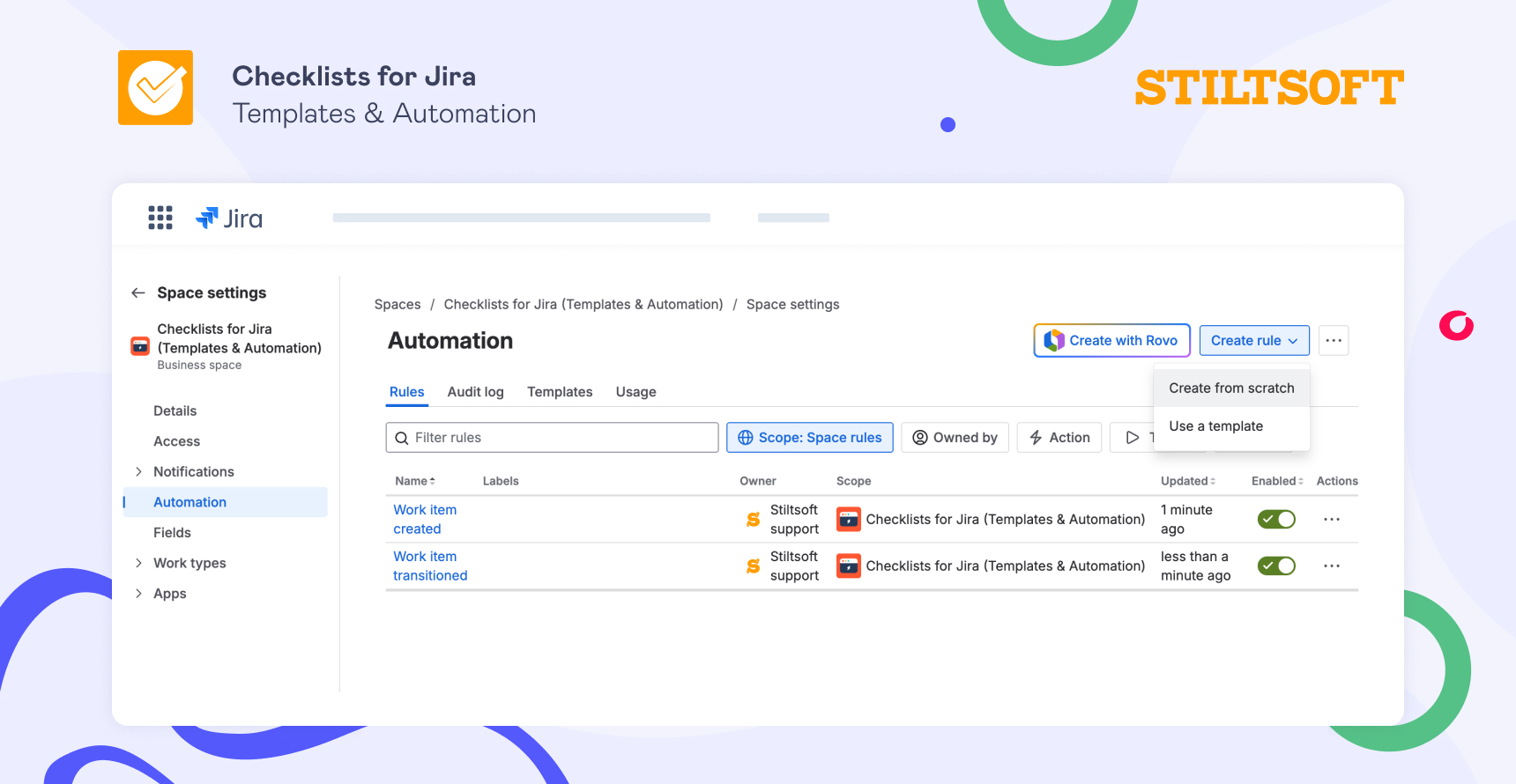Click the Filter rules search field
The image size is (1516, 784).
pyautogui.click(x=552, y=438)
